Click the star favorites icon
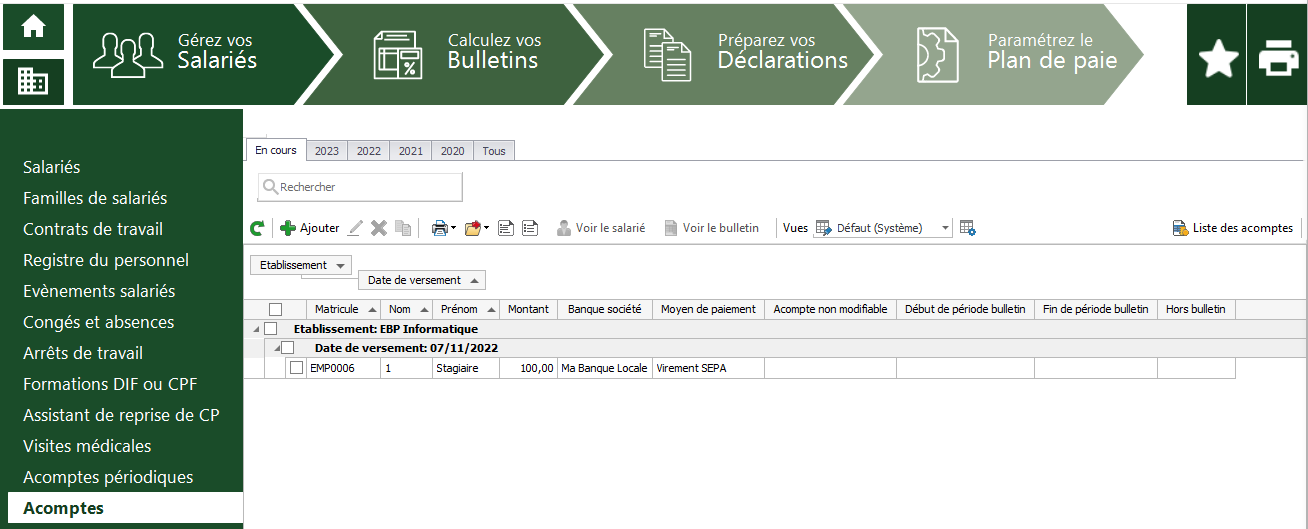This screenshot has height=529, width=1308. click(x=1216, y=59)
